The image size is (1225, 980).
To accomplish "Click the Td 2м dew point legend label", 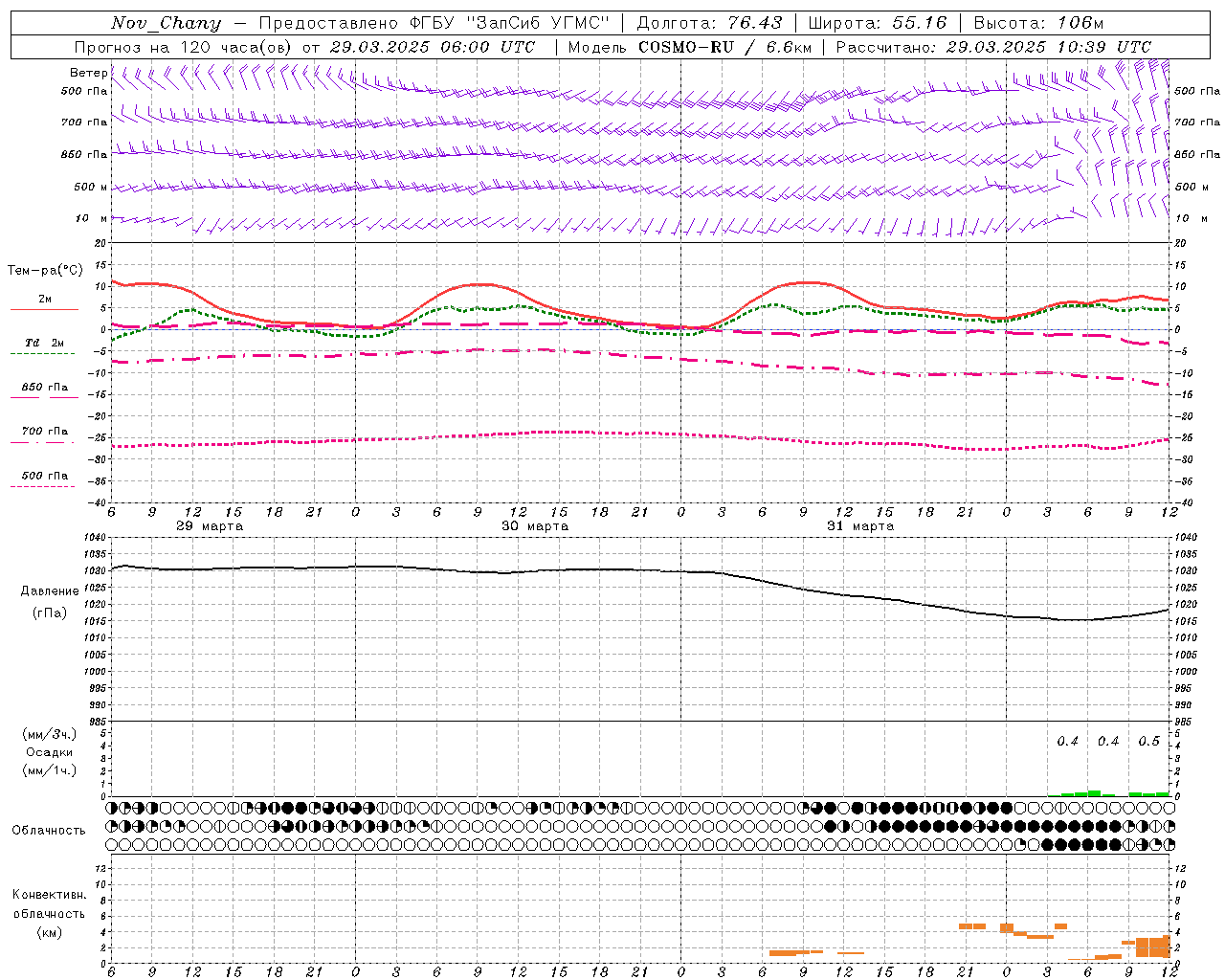I will pyautogui.click(x=45, y=343).
